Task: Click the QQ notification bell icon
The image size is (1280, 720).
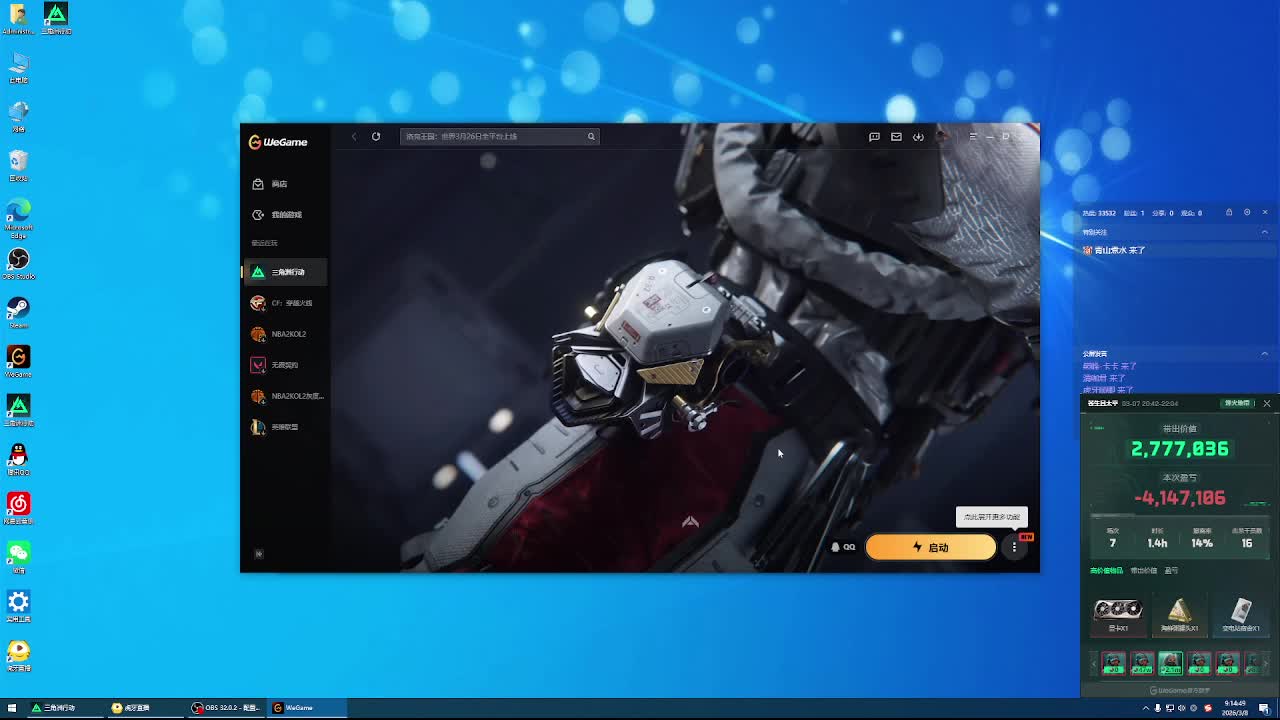Action: click(836, 547)
